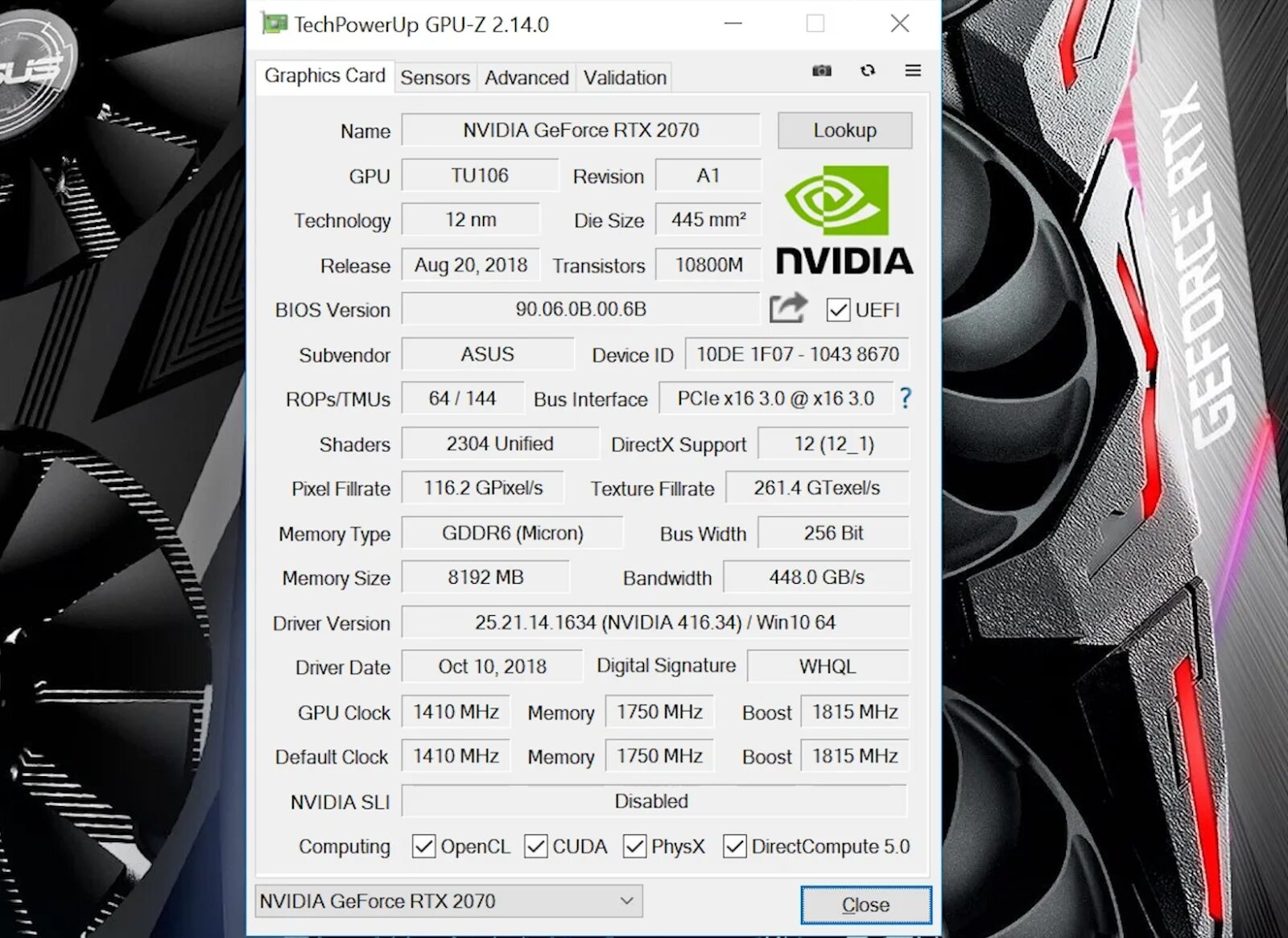The height and width of the screenshot is (938, 1288).
Task: Click the Close button
Action: point(865,905)
